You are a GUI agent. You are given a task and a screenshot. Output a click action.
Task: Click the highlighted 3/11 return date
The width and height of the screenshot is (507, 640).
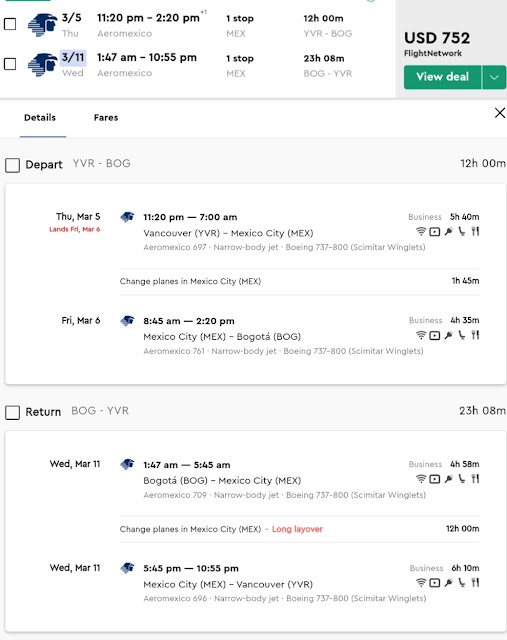[73, 58]
